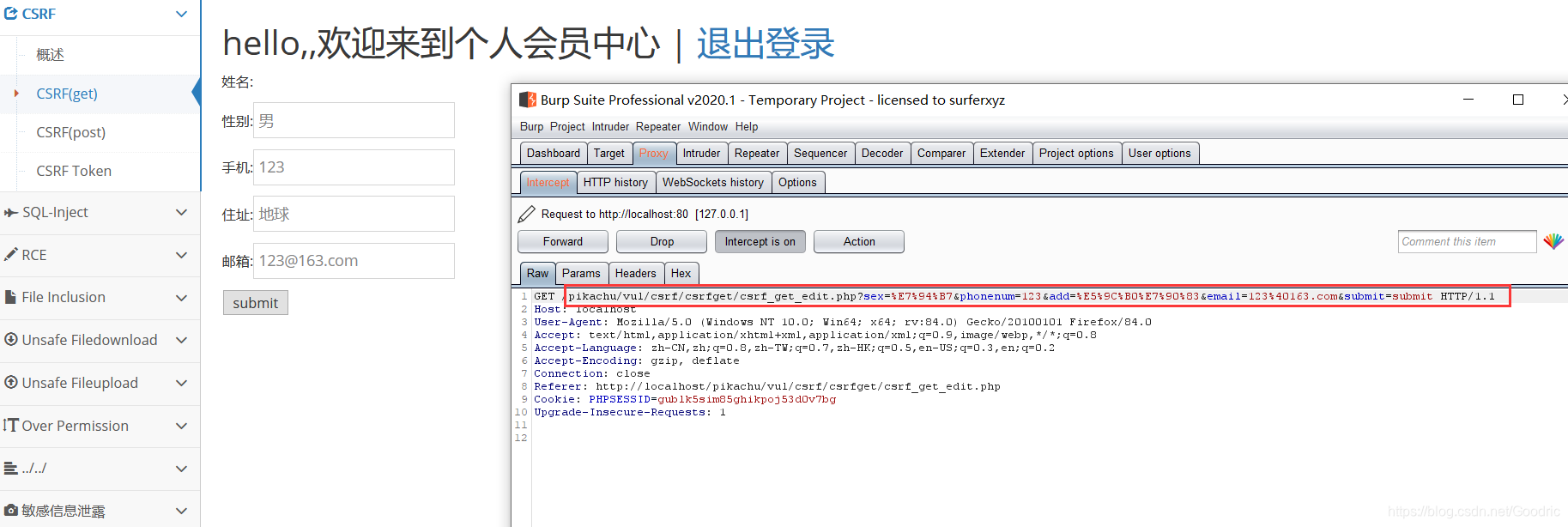Open the Help menu

[747, 126]
